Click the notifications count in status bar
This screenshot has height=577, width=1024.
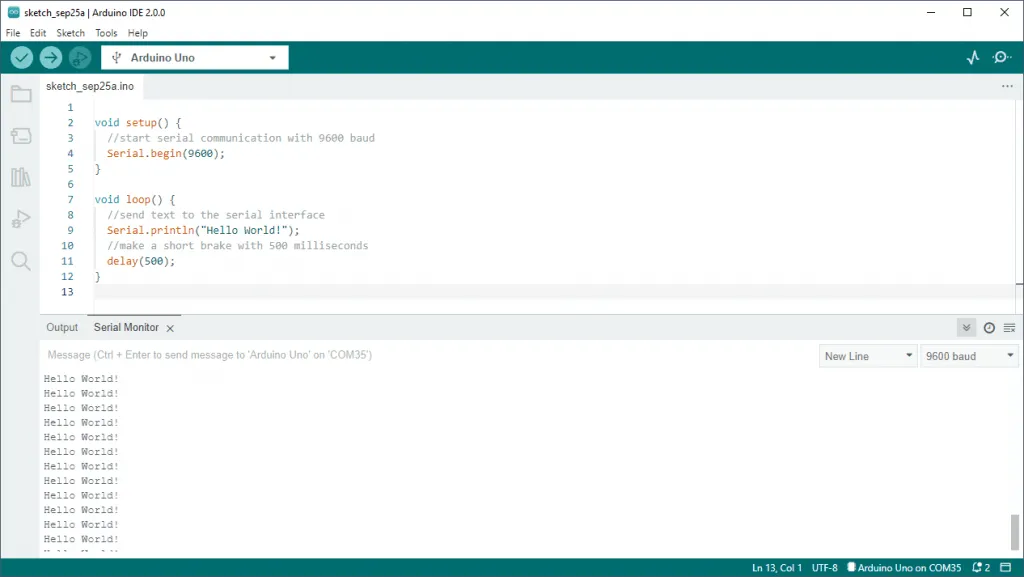(981, 567)
